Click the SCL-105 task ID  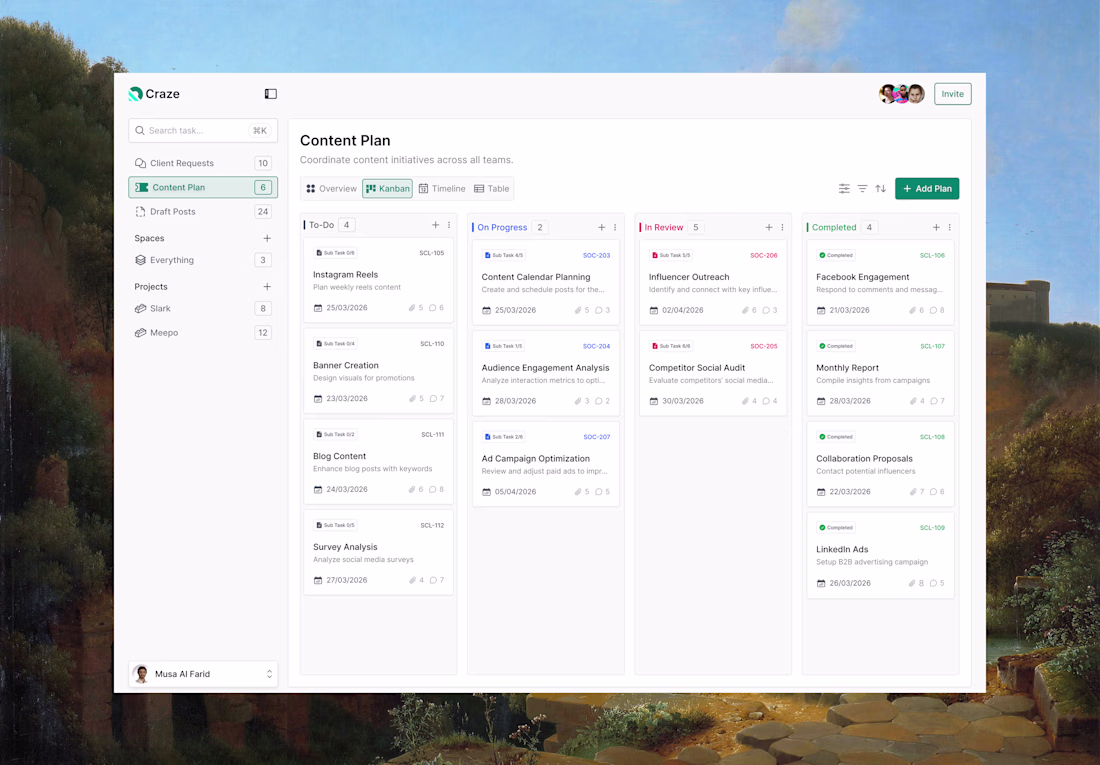click(431, 253)
